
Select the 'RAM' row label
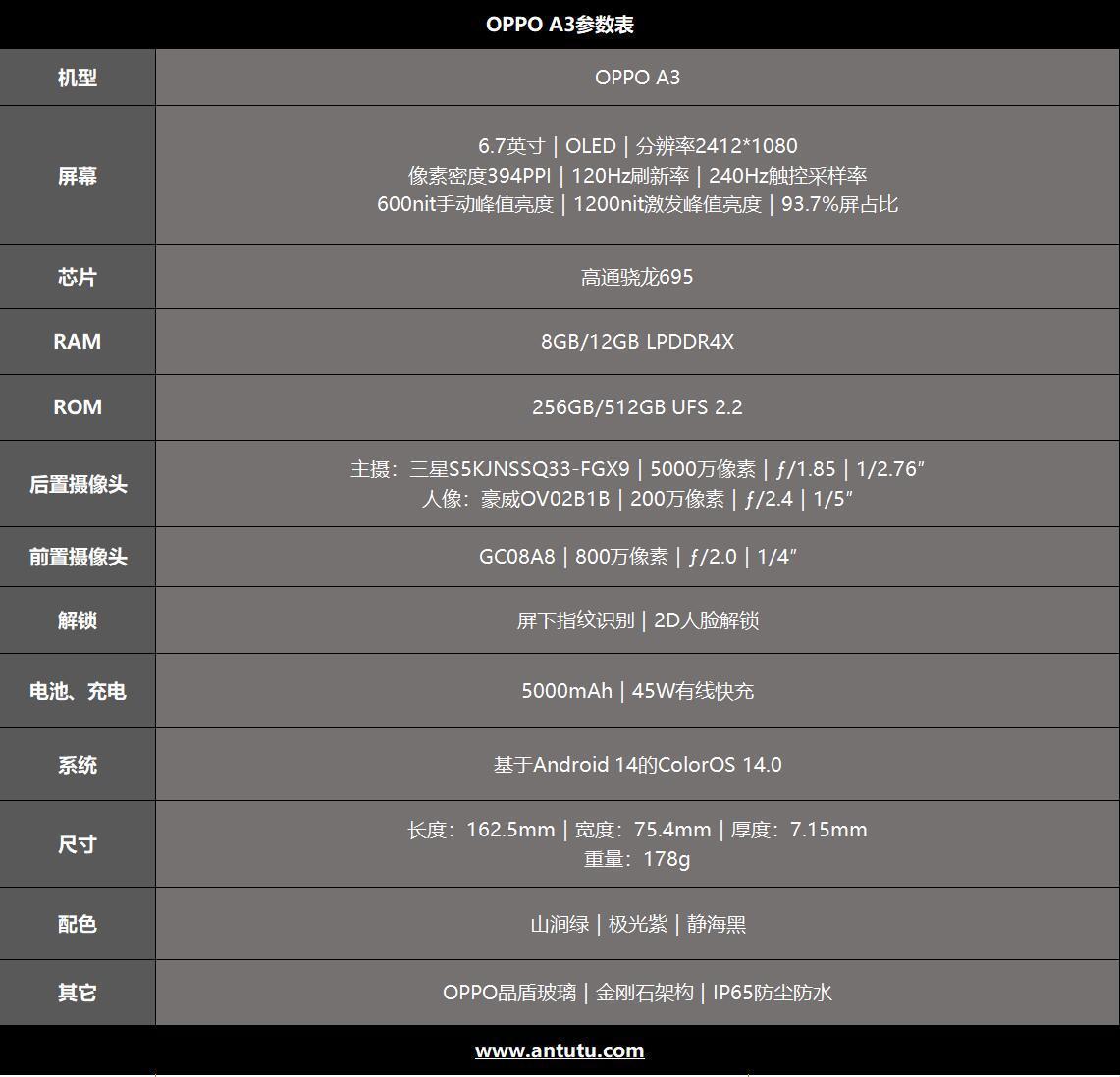[x=78, y=342]
